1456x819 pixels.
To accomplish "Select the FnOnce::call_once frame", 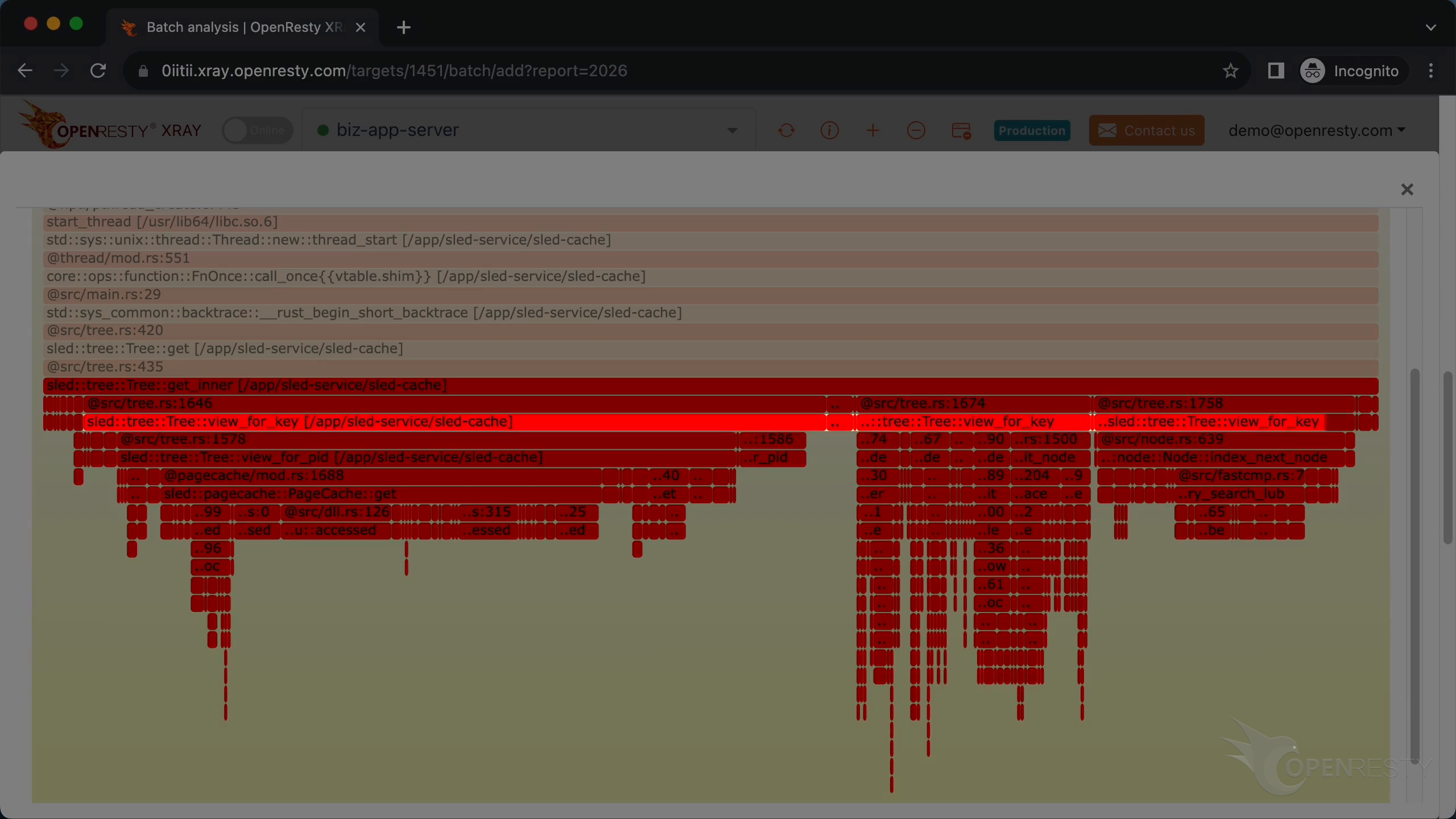I will (x=711, y=276).
